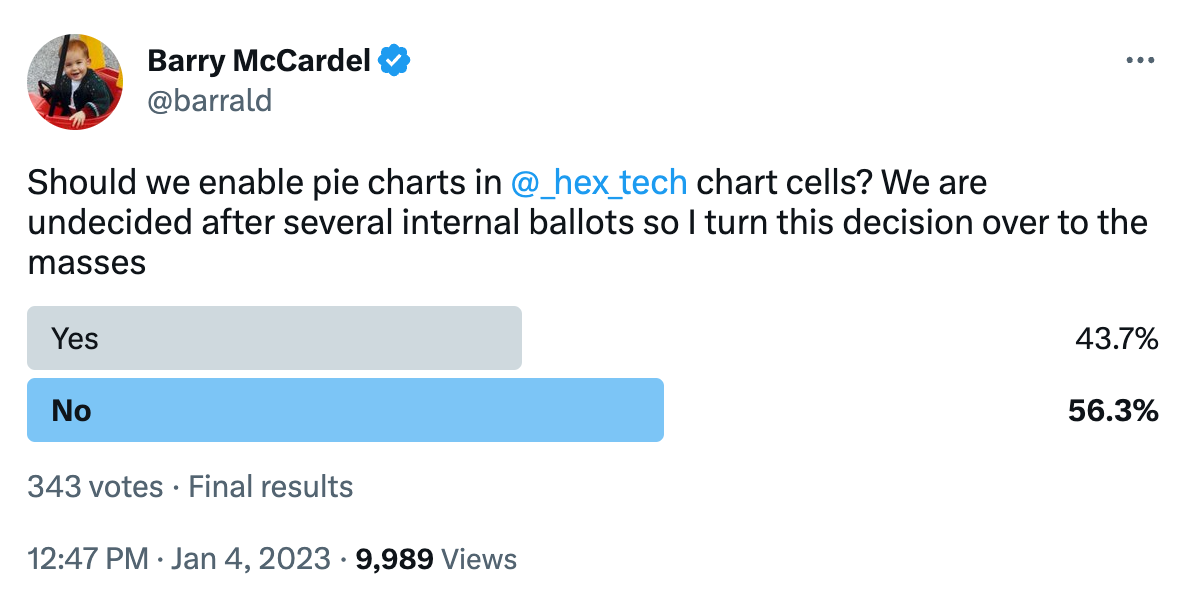Click the bold No label in poll
Image resolution: width=1184 pixels, height=590 pixels.
[x=71, y=411]
